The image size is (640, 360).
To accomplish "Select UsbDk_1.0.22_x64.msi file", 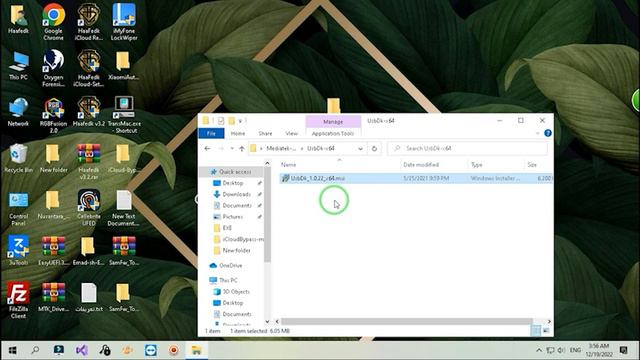I will [416, 178].
